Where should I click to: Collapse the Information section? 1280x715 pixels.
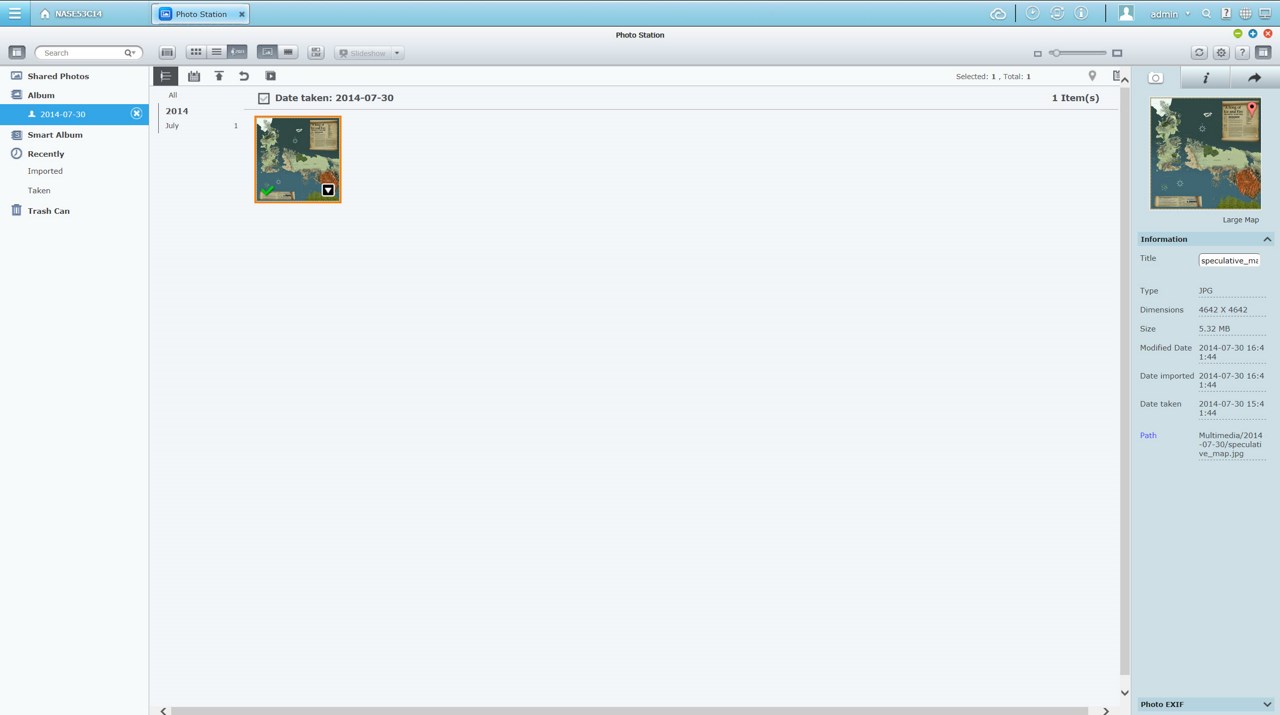point(1267,239)
